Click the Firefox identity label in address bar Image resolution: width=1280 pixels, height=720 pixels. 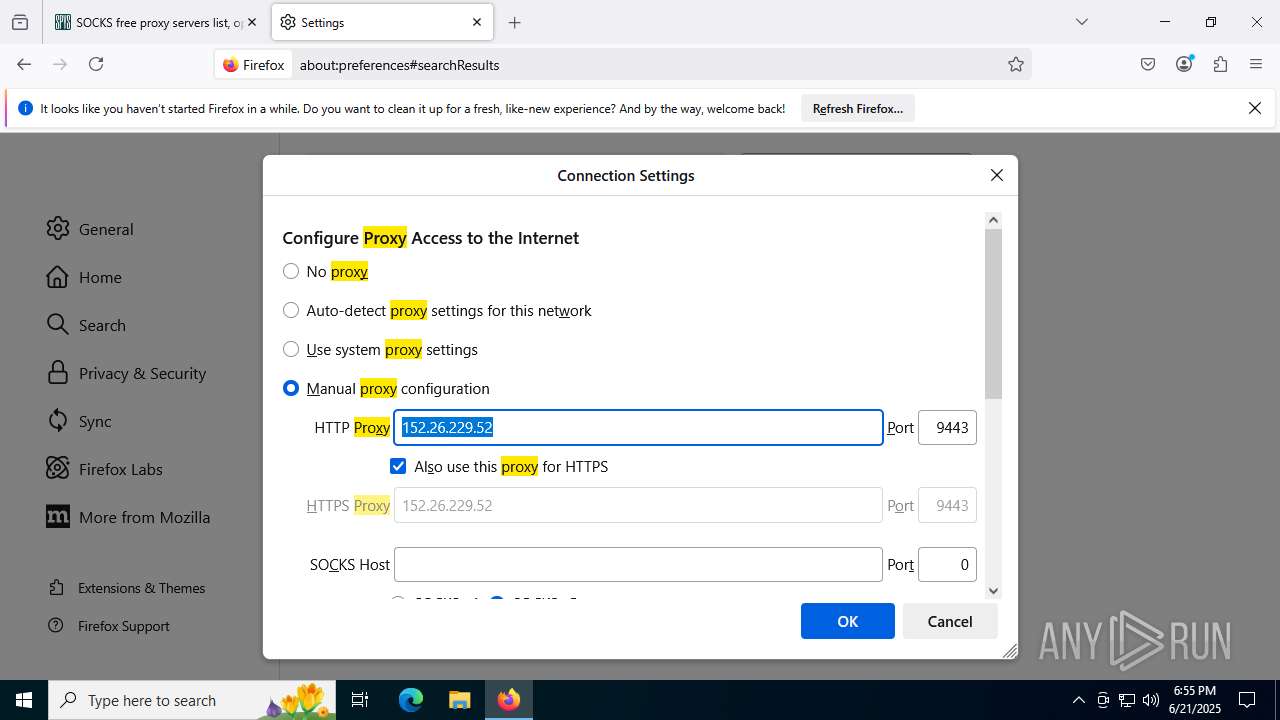click(254, 64)
